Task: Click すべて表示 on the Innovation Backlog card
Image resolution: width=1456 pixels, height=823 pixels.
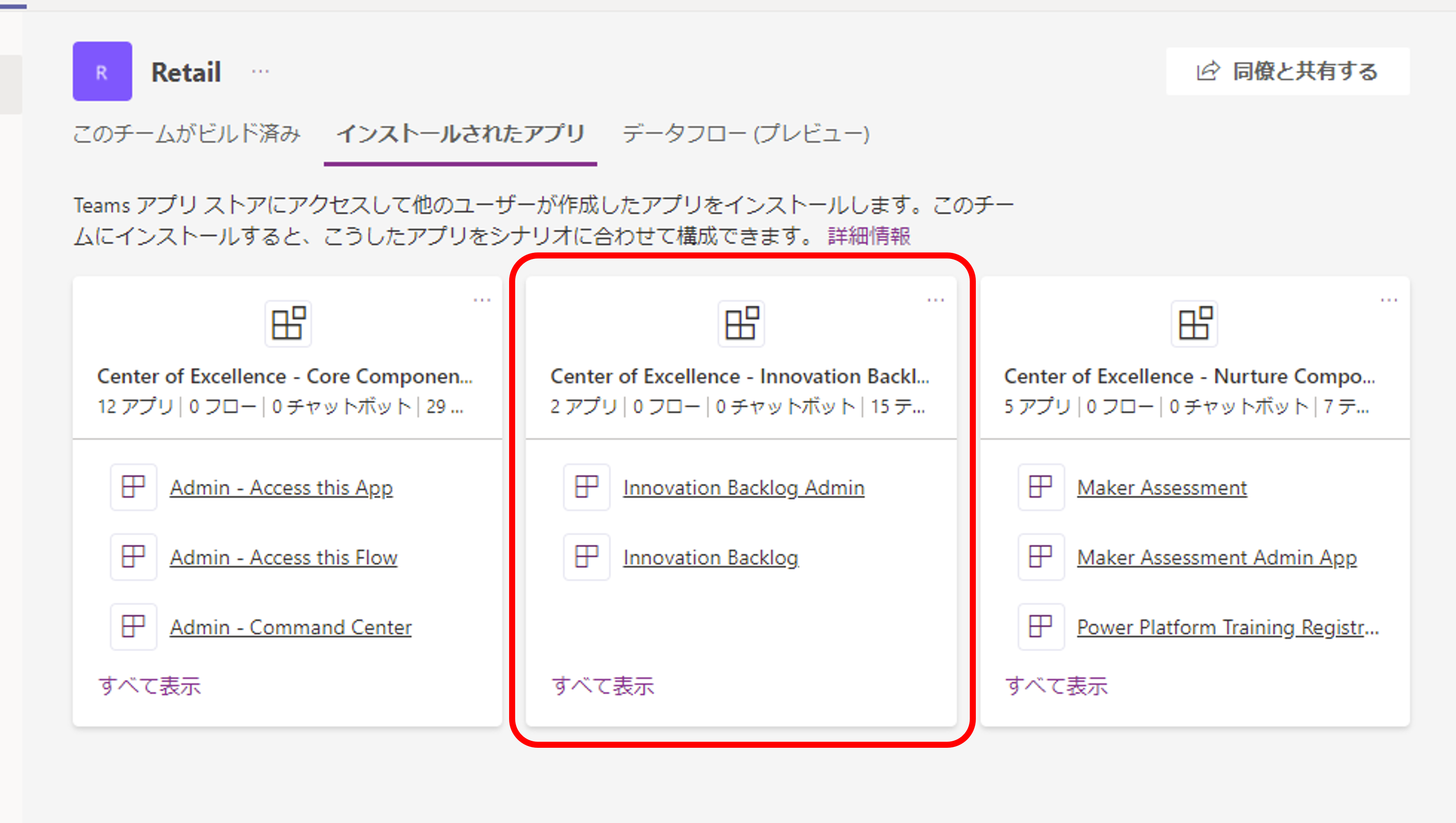Action: [603, 686]
